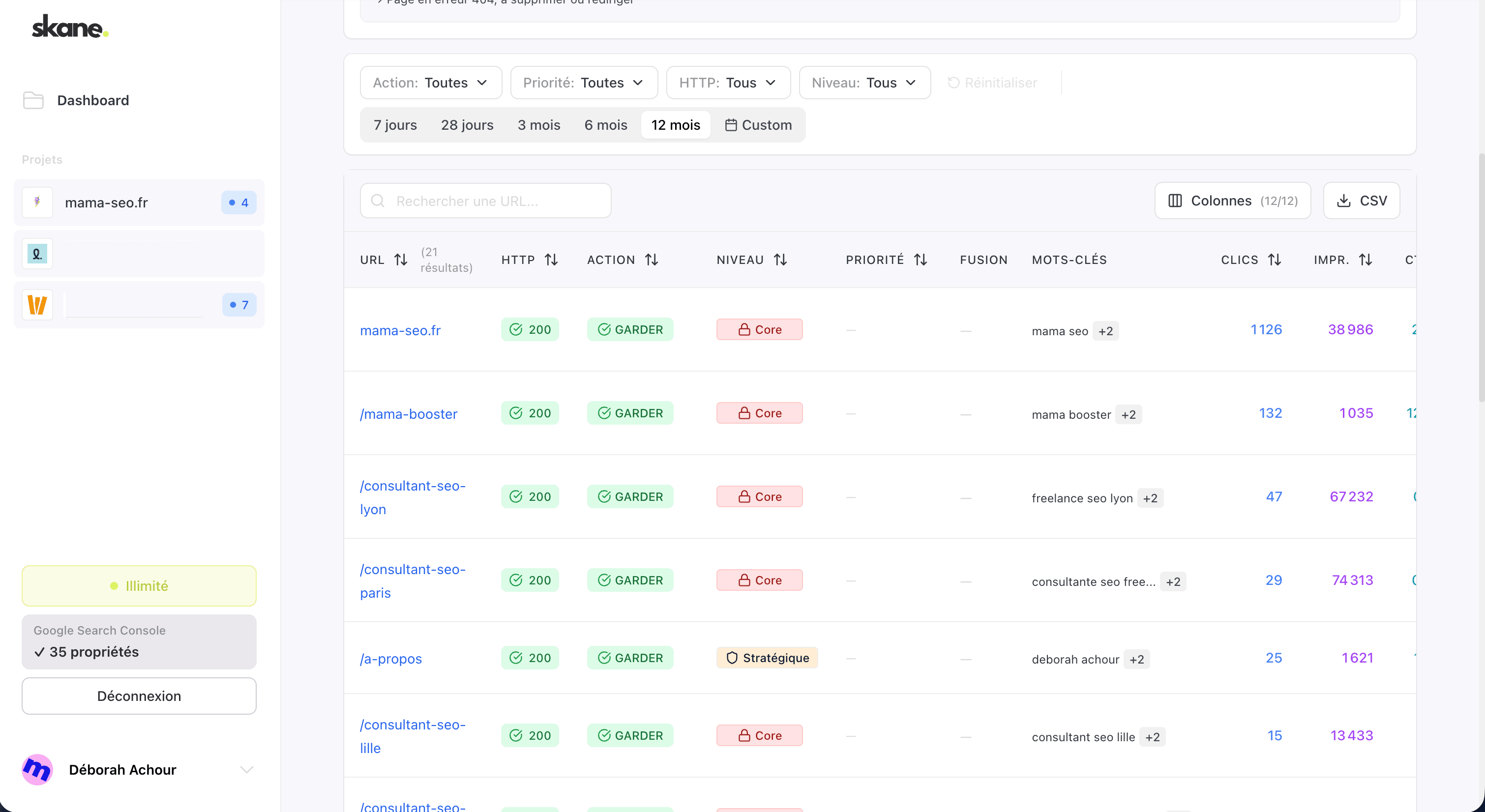Sort by PRIORITÉ column arrows
The width and height of the screenshot is (1485, 812).
[x=921, y=260]
